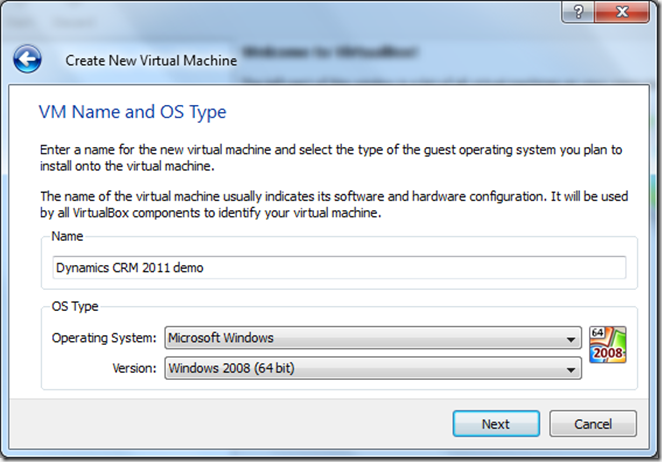The width and height of the screenshot is (662, 462).
Task: Click the Create New Virtual Machine title
Action: click(151, 60)
